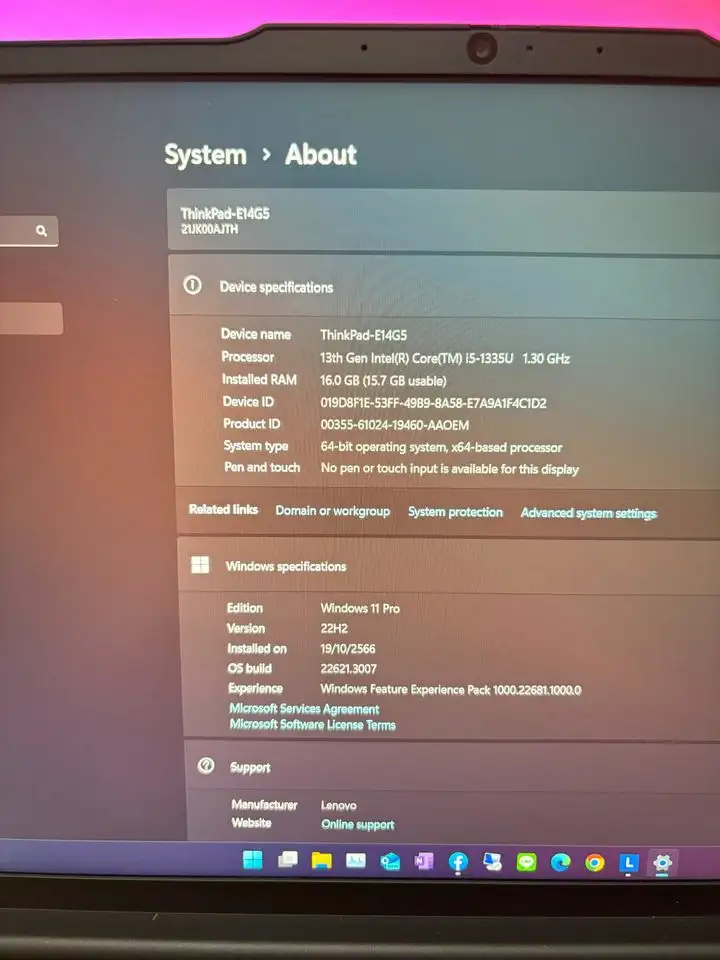720x960 pixels.
Task: Open OneNote from the taskbar
Action: point(424,861)
